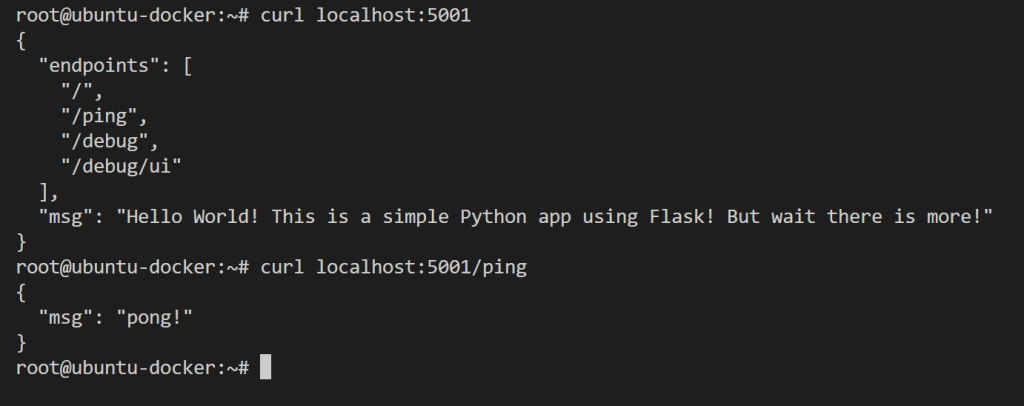Click the last empty "root@ubuntu-docker:~#" prompt
Image resolution: width=1024 pixels, height=406 pixels.
pyautogui.click(x=132, y=367)
